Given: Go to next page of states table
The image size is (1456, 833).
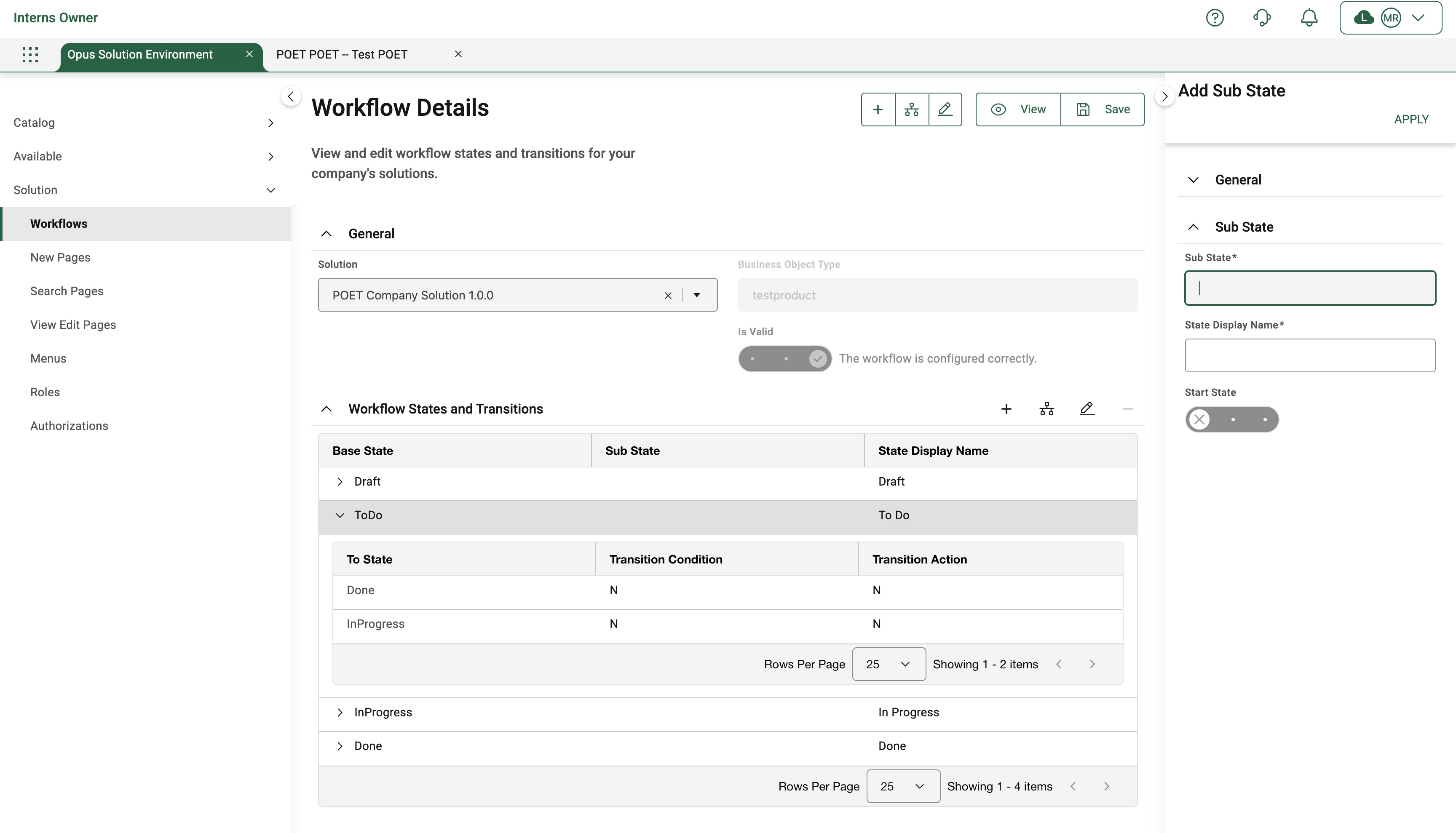Looking at the screenshot, I should [x=1106, y=787].
